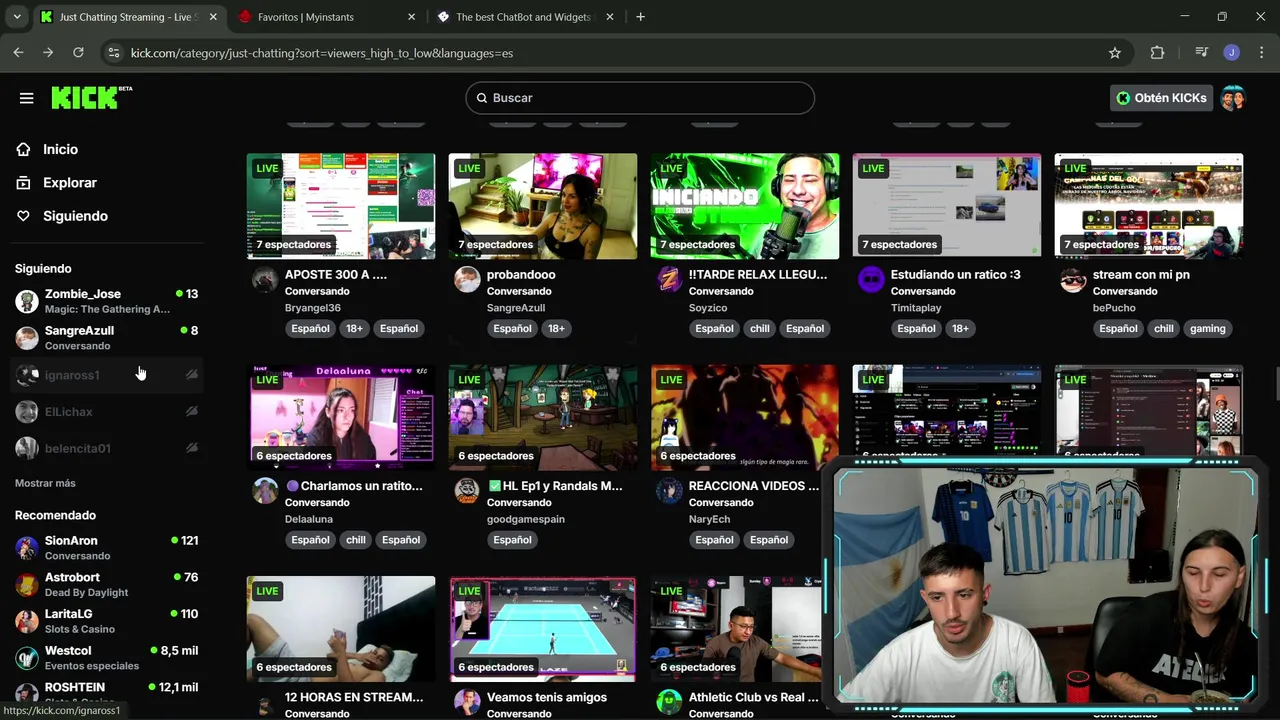Open Siguiendo in sidebar
Image resolution: width=1280 pixels, height=720 pixels.
point(75,216)
